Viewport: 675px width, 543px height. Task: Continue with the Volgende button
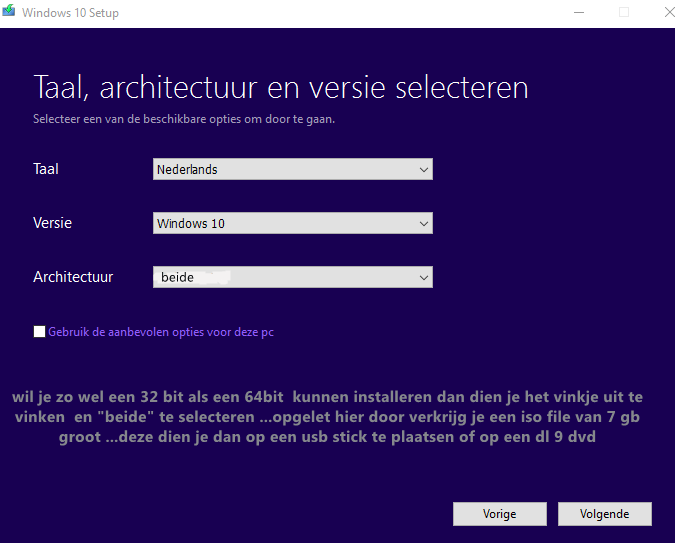tap(605, 514)
